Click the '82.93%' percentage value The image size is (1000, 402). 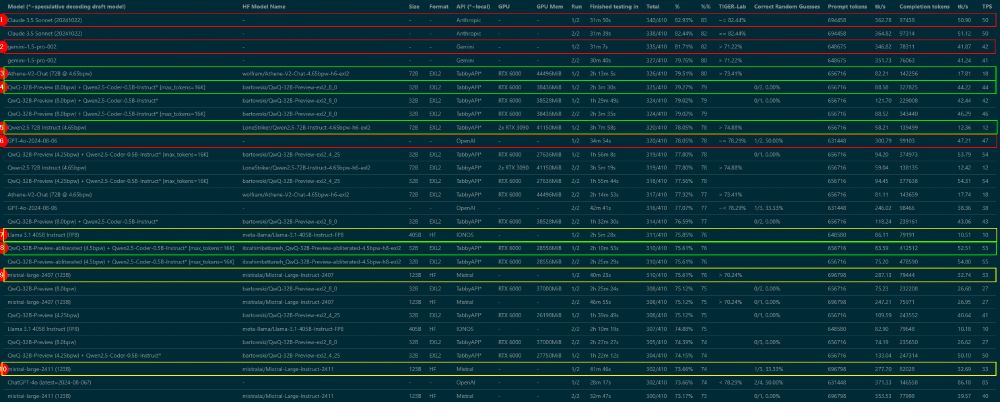tap(684, 20)
